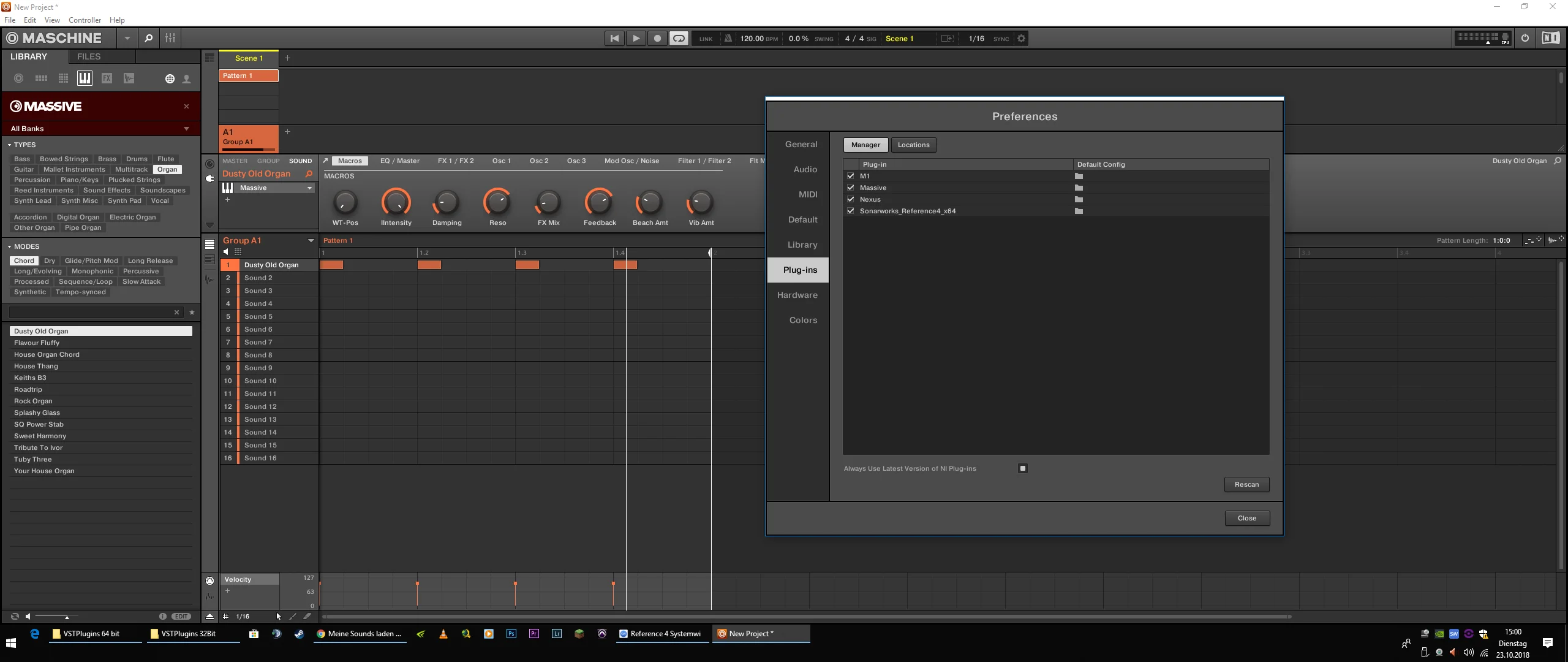Select the FX effects browser icon
Screen dimensions: 1568x662
tap(107, 78)
